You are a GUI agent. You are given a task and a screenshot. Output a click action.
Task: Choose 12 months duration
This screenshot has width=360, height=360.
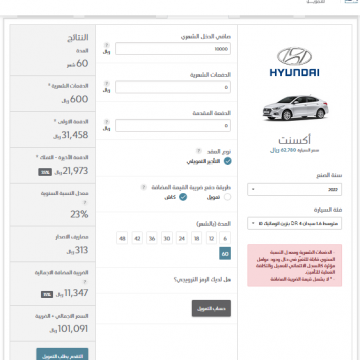(211, 238)
